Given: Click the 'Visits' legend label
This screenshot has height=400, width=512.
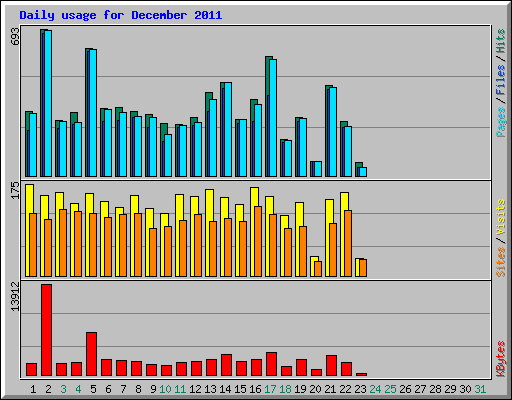Looking at the screenshot, I should [x=500, y=218].
